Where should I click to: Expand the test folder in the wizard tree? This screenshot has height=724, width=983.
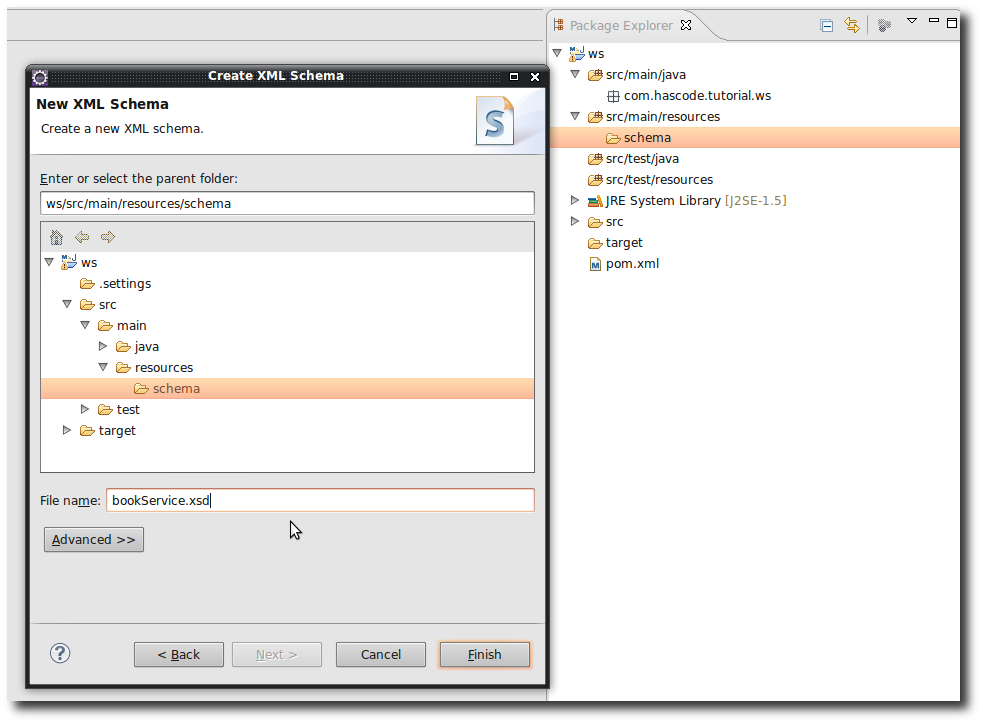click(84, 409)
